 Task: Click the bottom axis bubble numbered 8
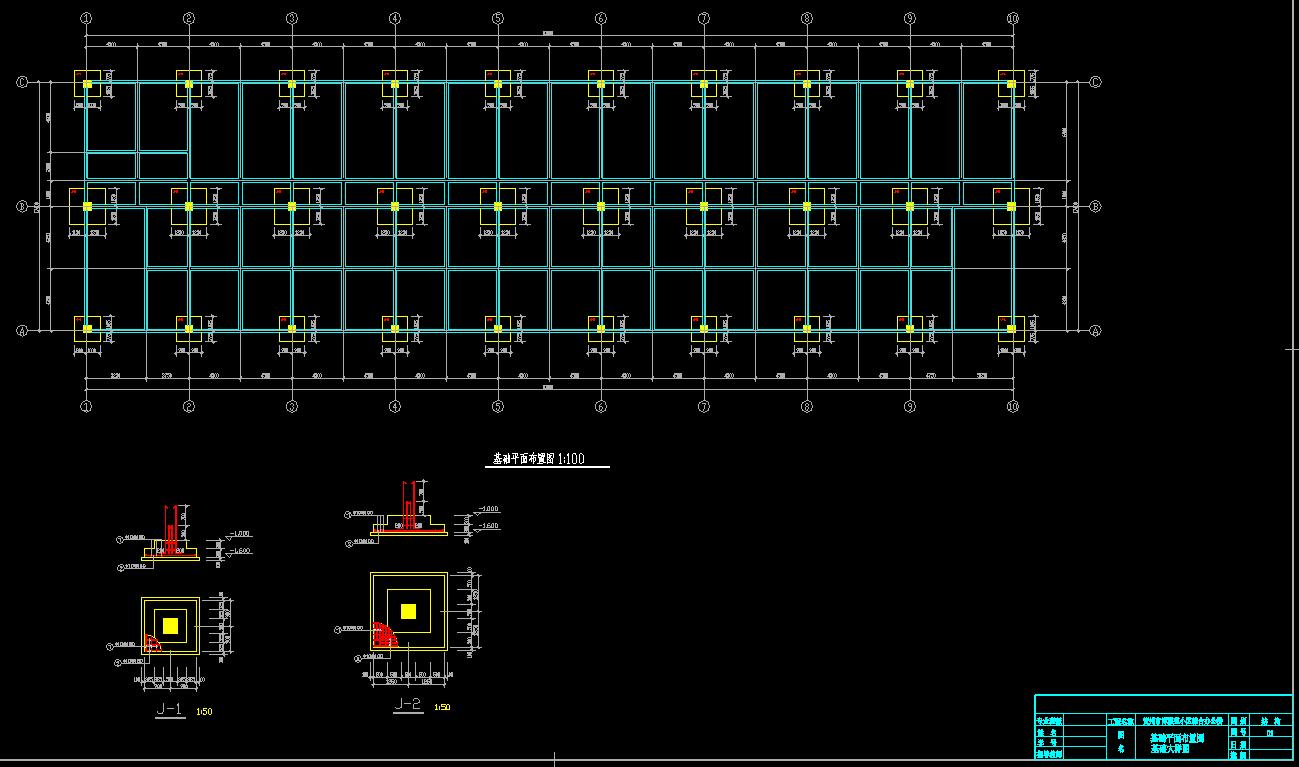pyautogui.click(x=807, y=406)
